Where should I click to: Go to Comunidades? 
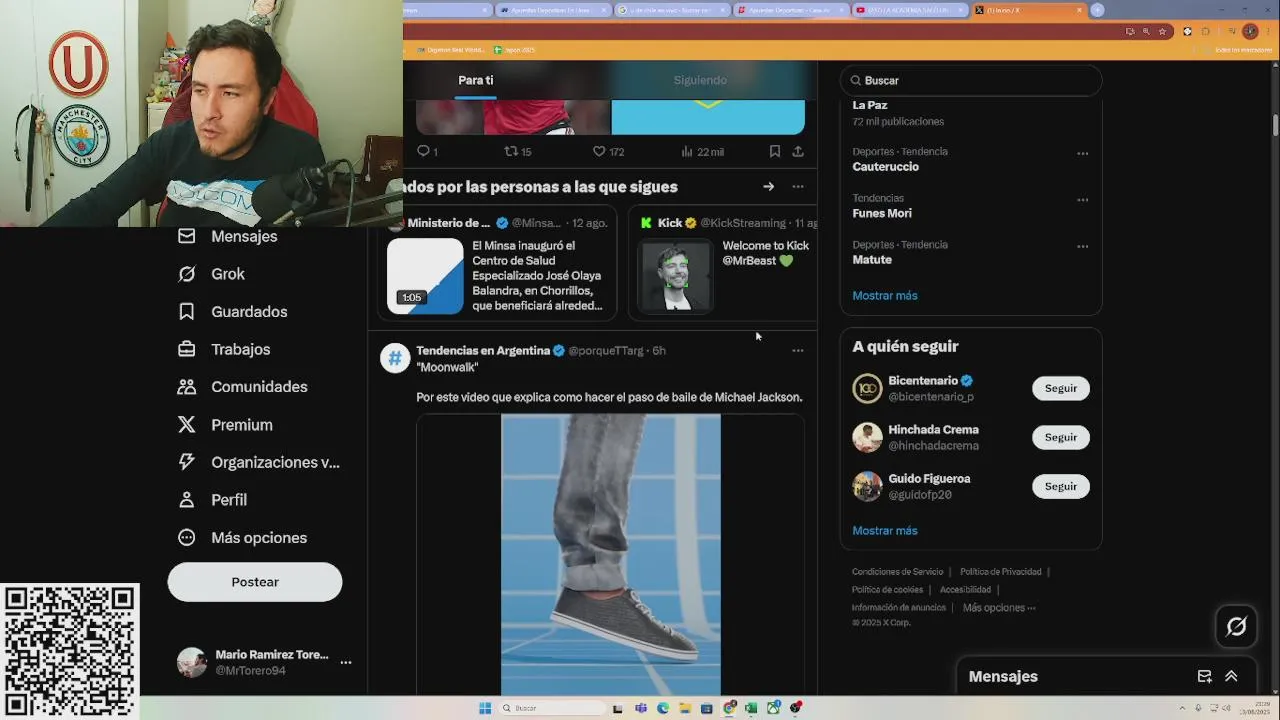(x=242, y=387)
